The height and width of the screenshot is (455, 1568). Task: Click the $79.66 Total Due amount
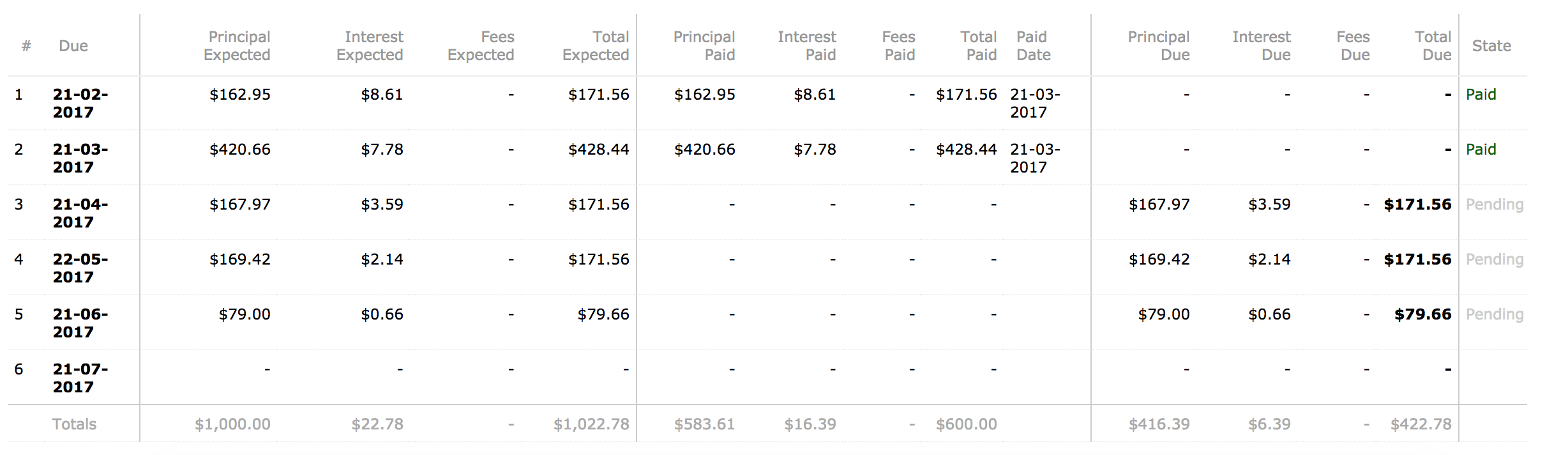[x=1422, y=314]
